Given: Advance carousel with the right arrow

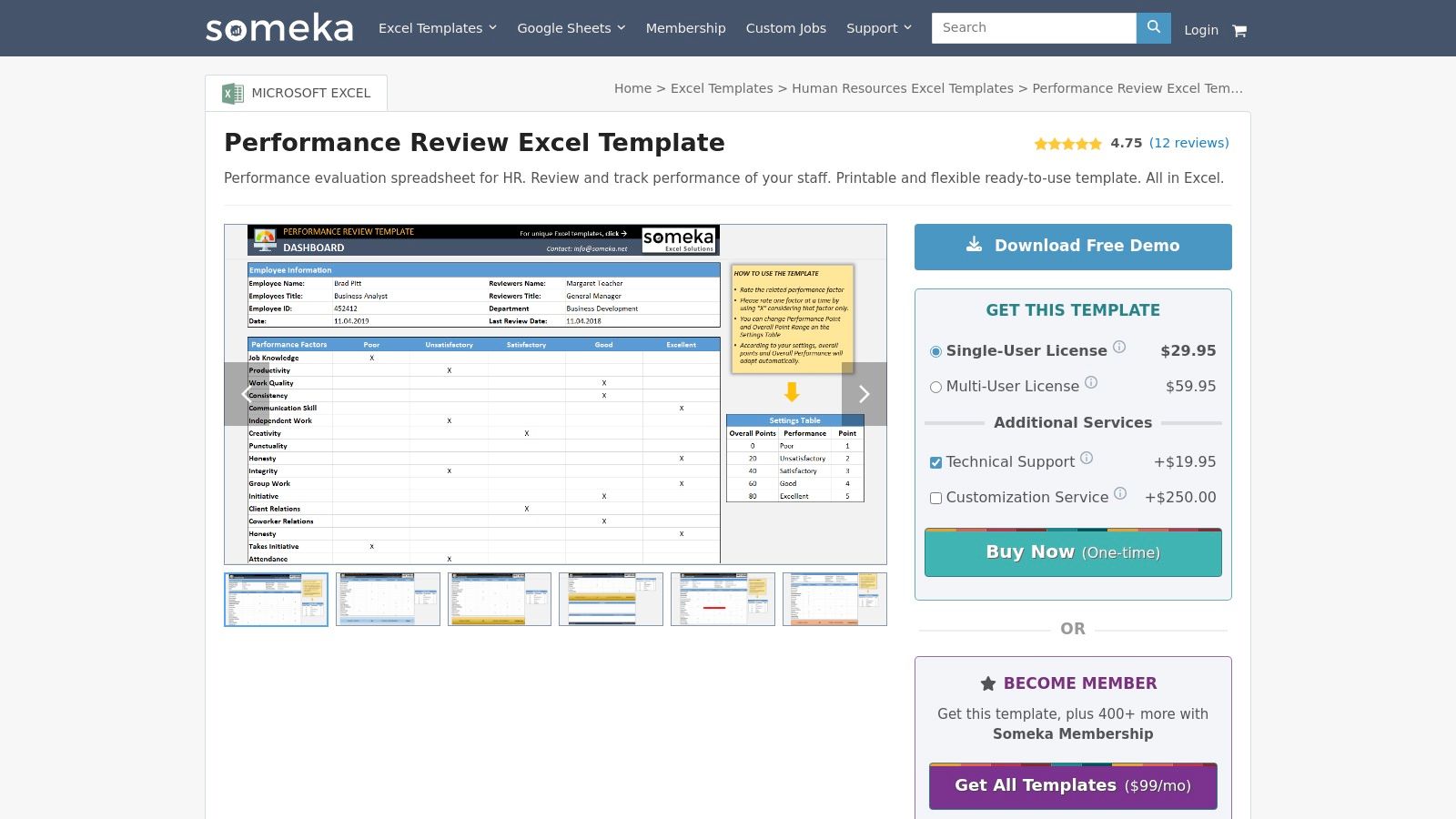Looking at the screenshot, I should (x=864, y=394).
